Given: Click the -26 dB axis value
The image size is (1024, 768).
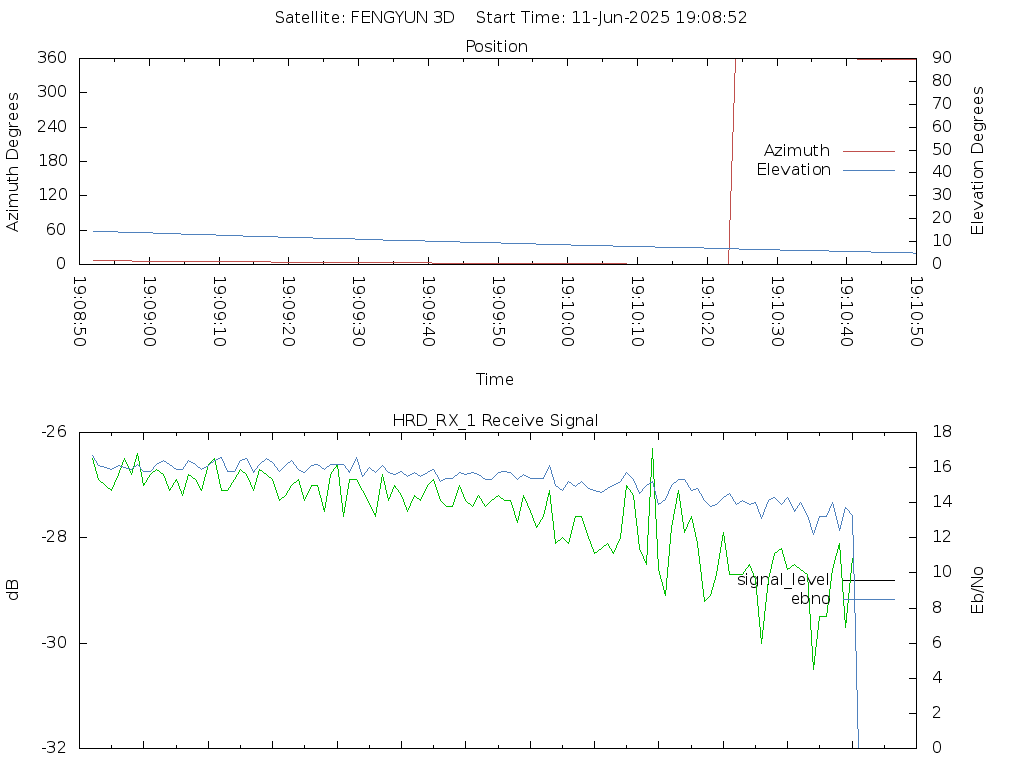Looking at the screenshot, I should pos(54,432).
